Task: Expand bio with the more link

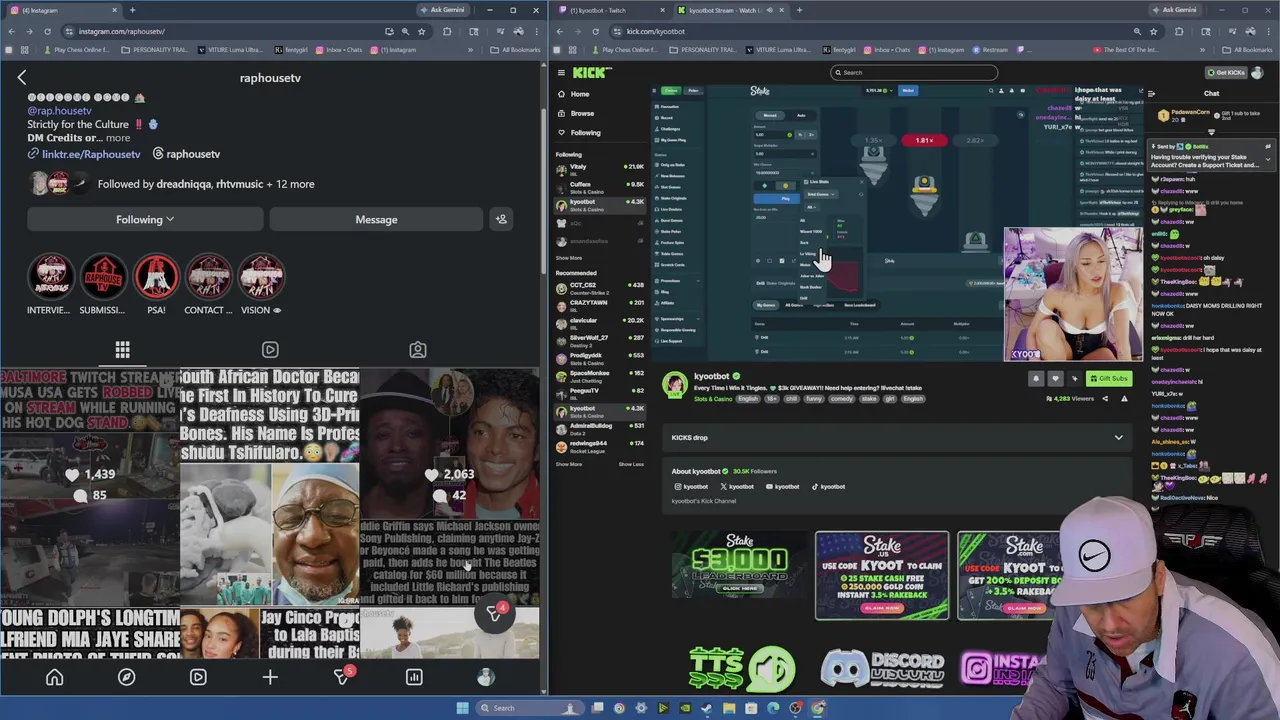Action: [x=118, y=138]
